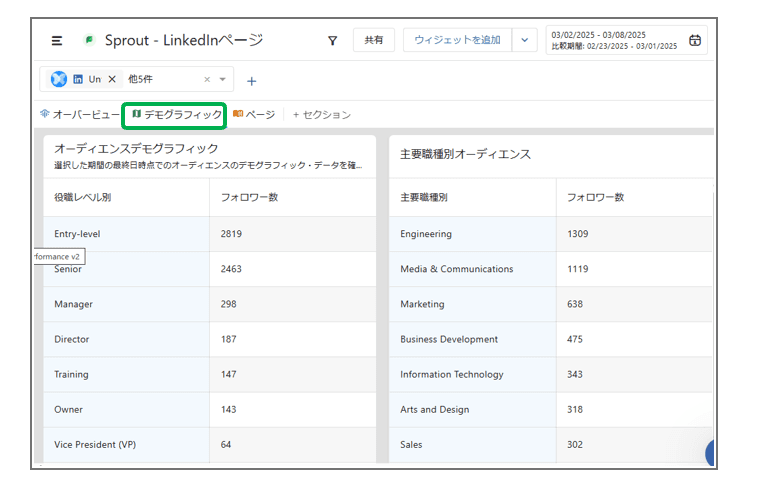Open the filter funnel icon
Viewport: 757px width, 483px height.
(332, 40)
